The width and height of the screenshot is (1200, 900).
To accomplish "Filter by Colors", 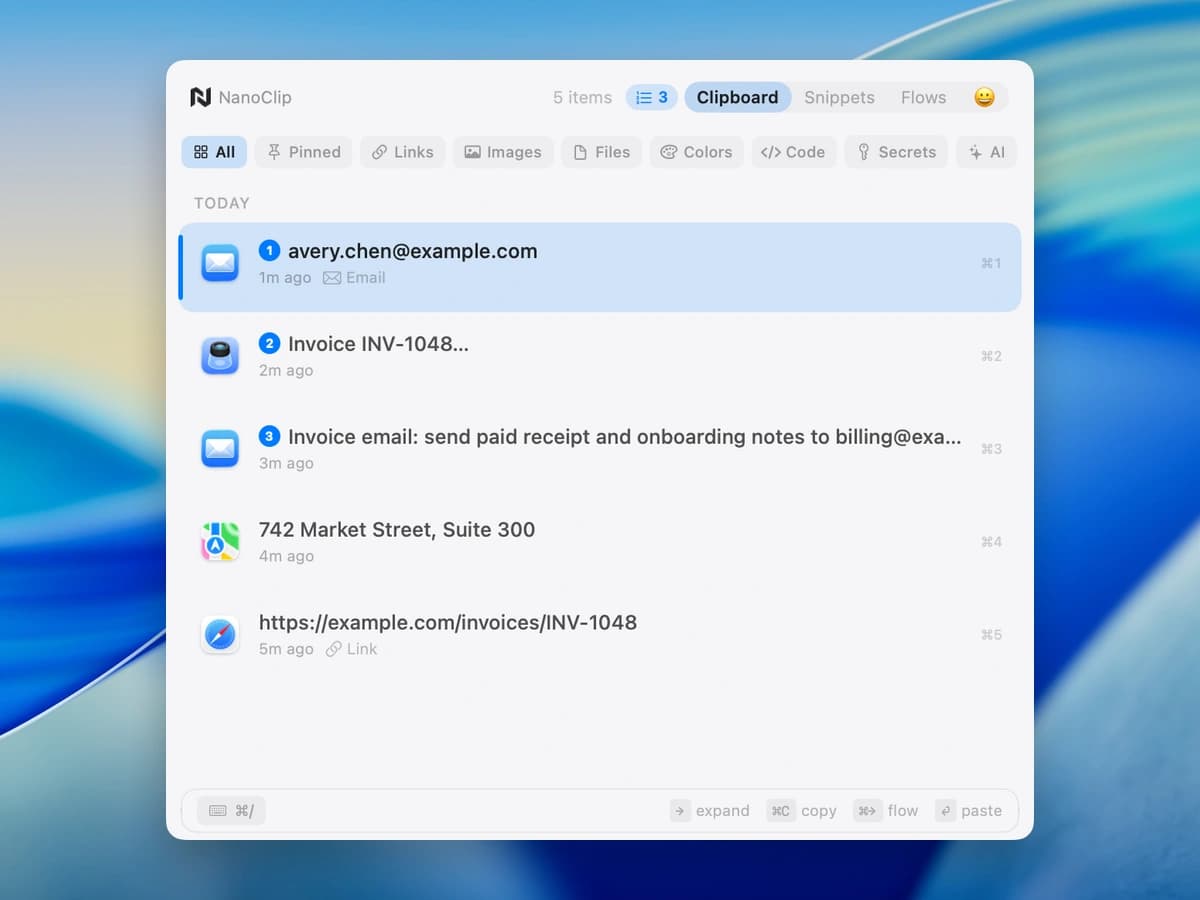I will pos(697,152).
